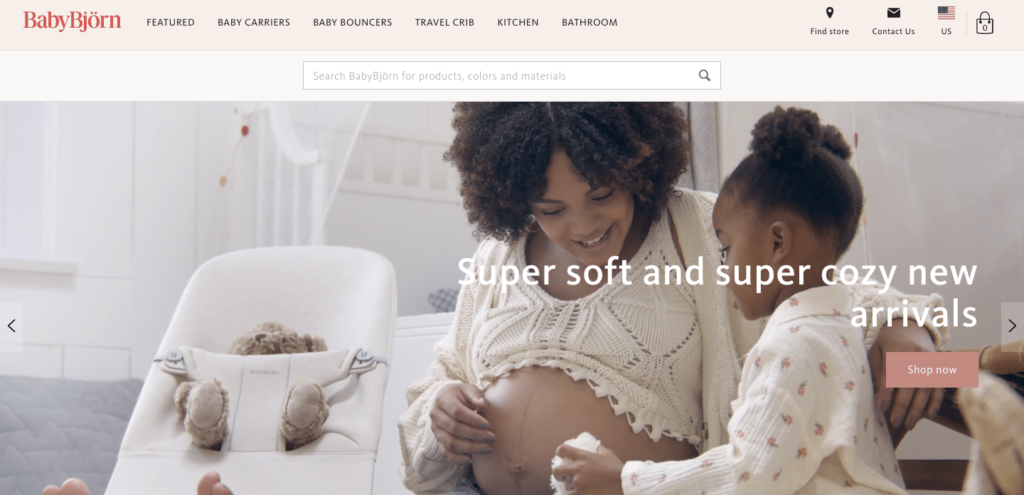Open the Baby Bouncers menu
This screenshot has width=1024, height=495.
(353, 22)
